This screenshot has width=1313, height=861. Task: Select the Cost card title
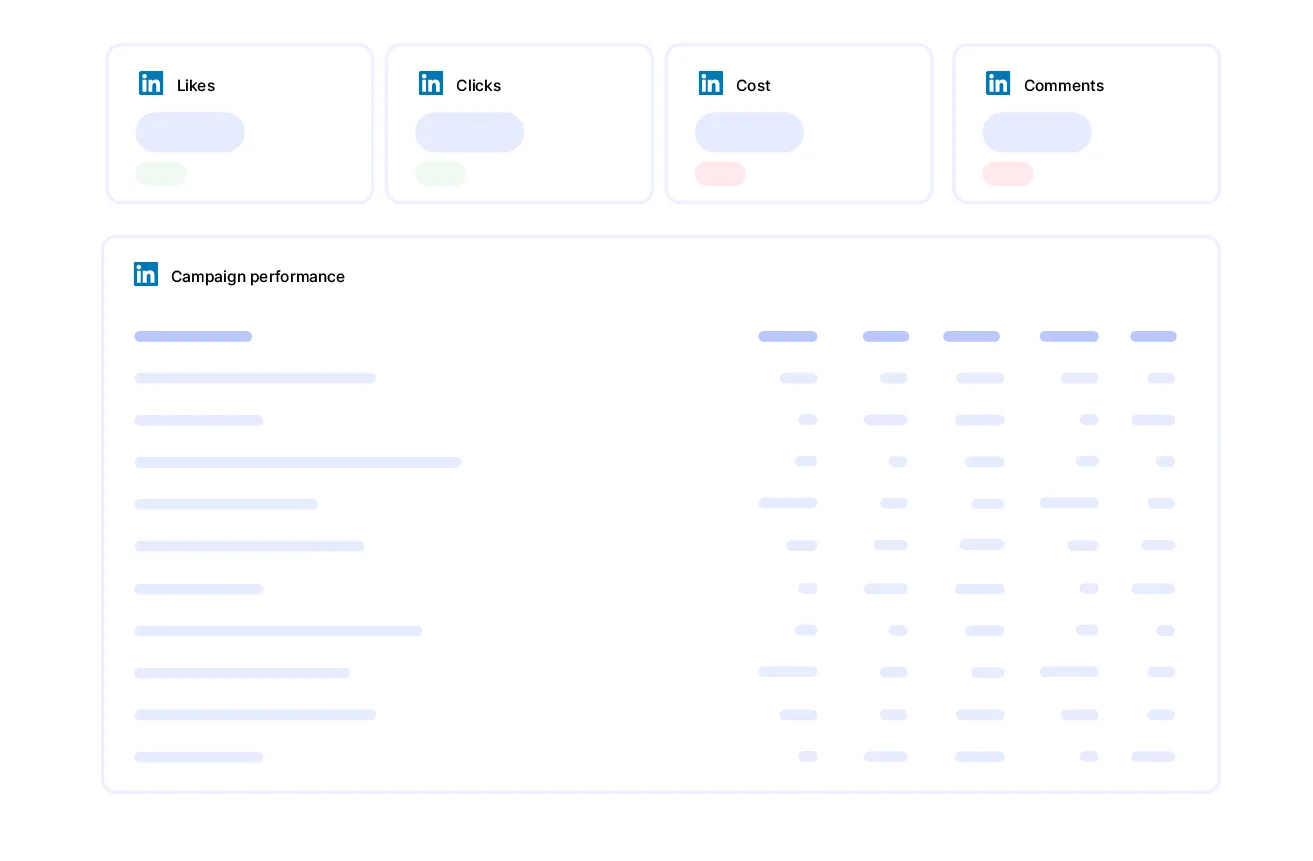click(x=753, y=86)
